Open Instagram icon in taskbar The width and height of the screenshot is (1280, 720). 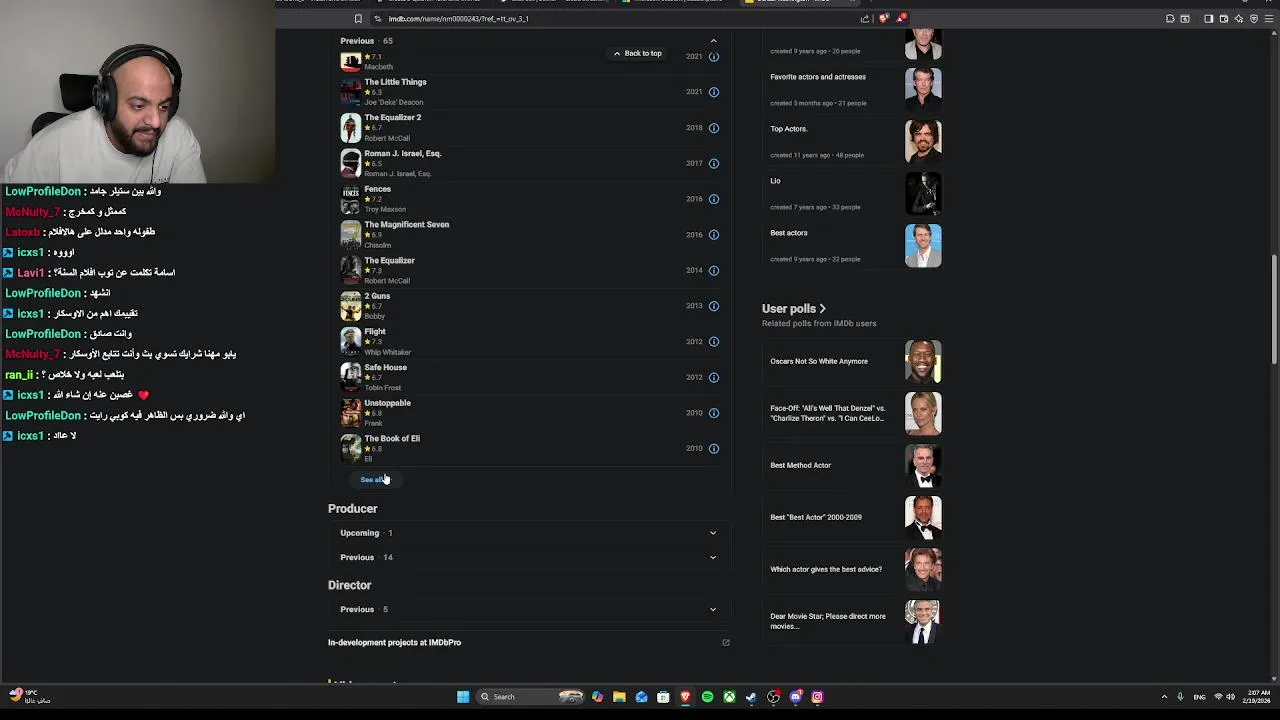817,697
